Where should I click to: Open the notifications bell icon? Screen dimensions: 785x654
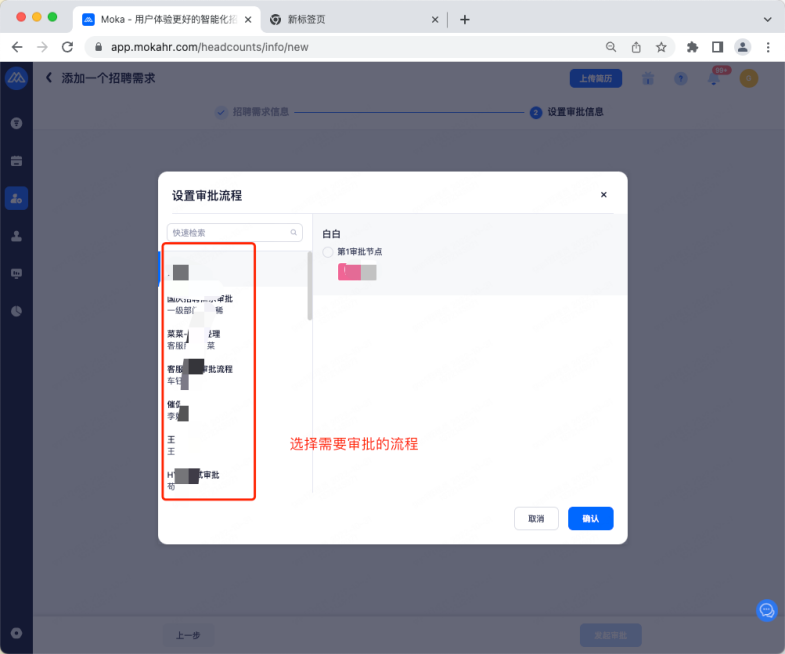[x=715, y=79]
